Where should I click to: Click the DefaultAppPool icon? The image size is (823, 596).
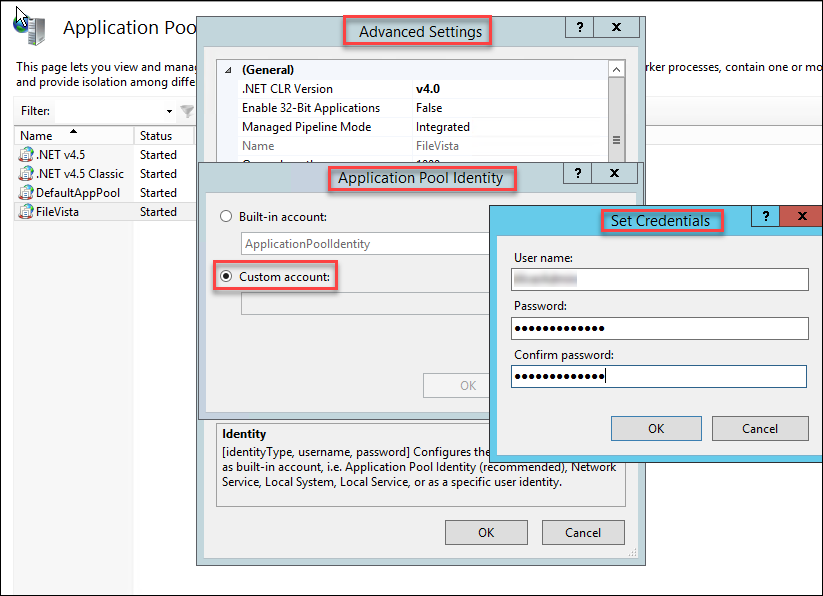(26, 193)
